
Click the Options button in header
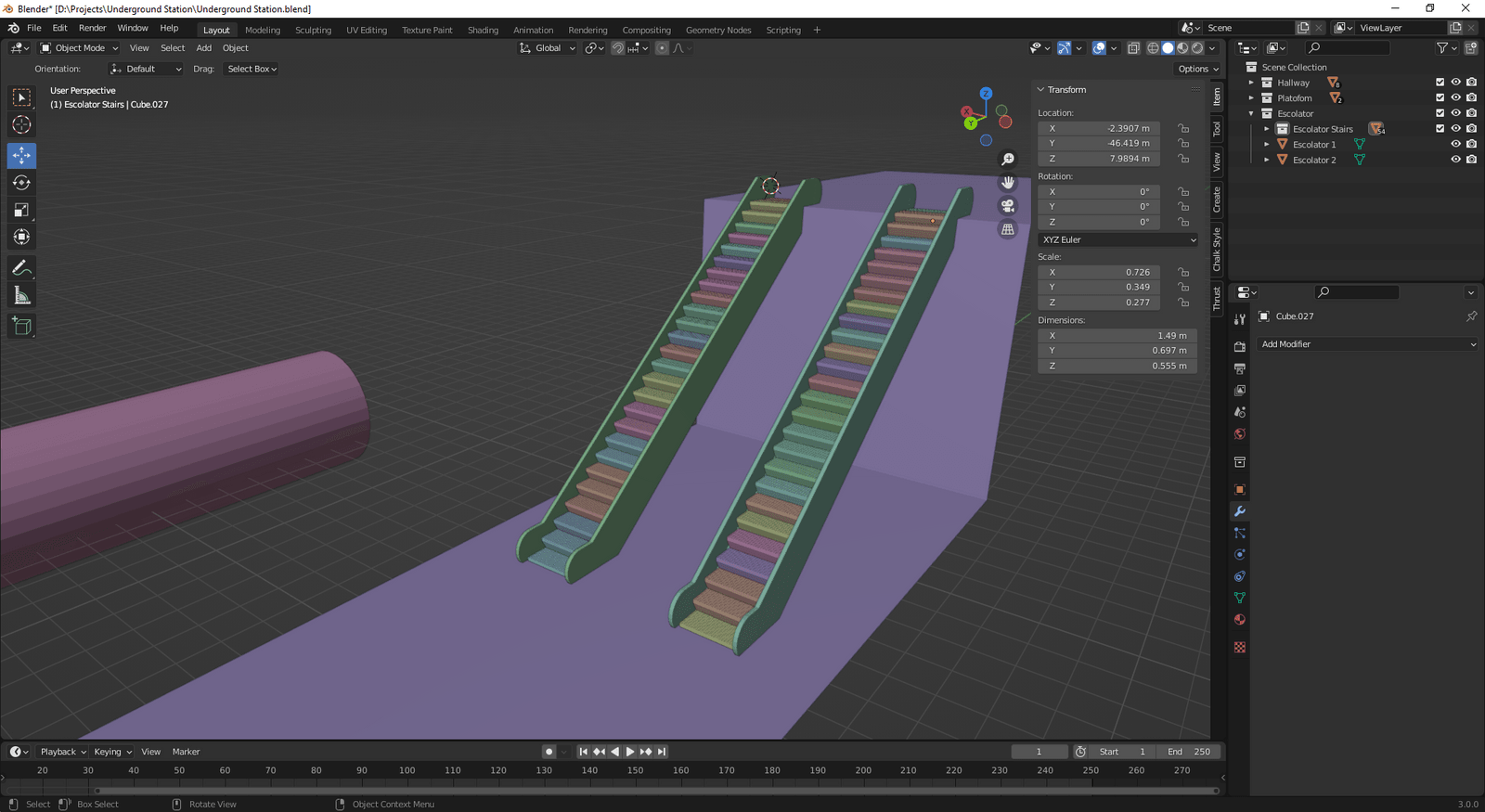tap(1197, 69)
